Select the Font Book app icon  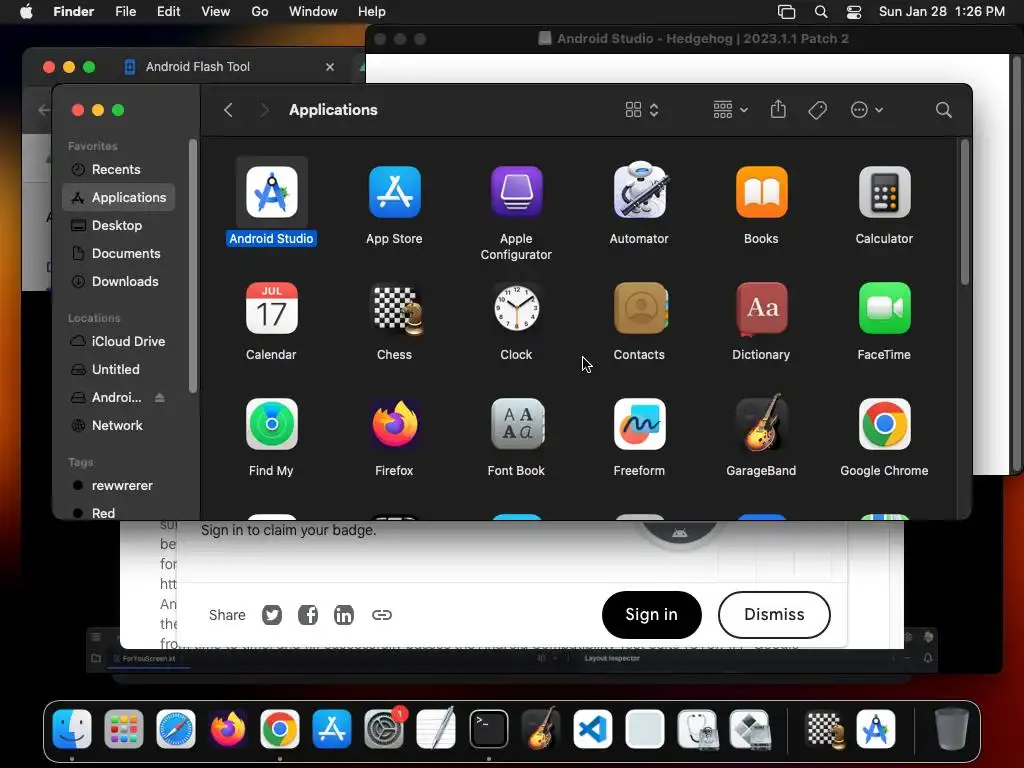(x=517, y=424)
